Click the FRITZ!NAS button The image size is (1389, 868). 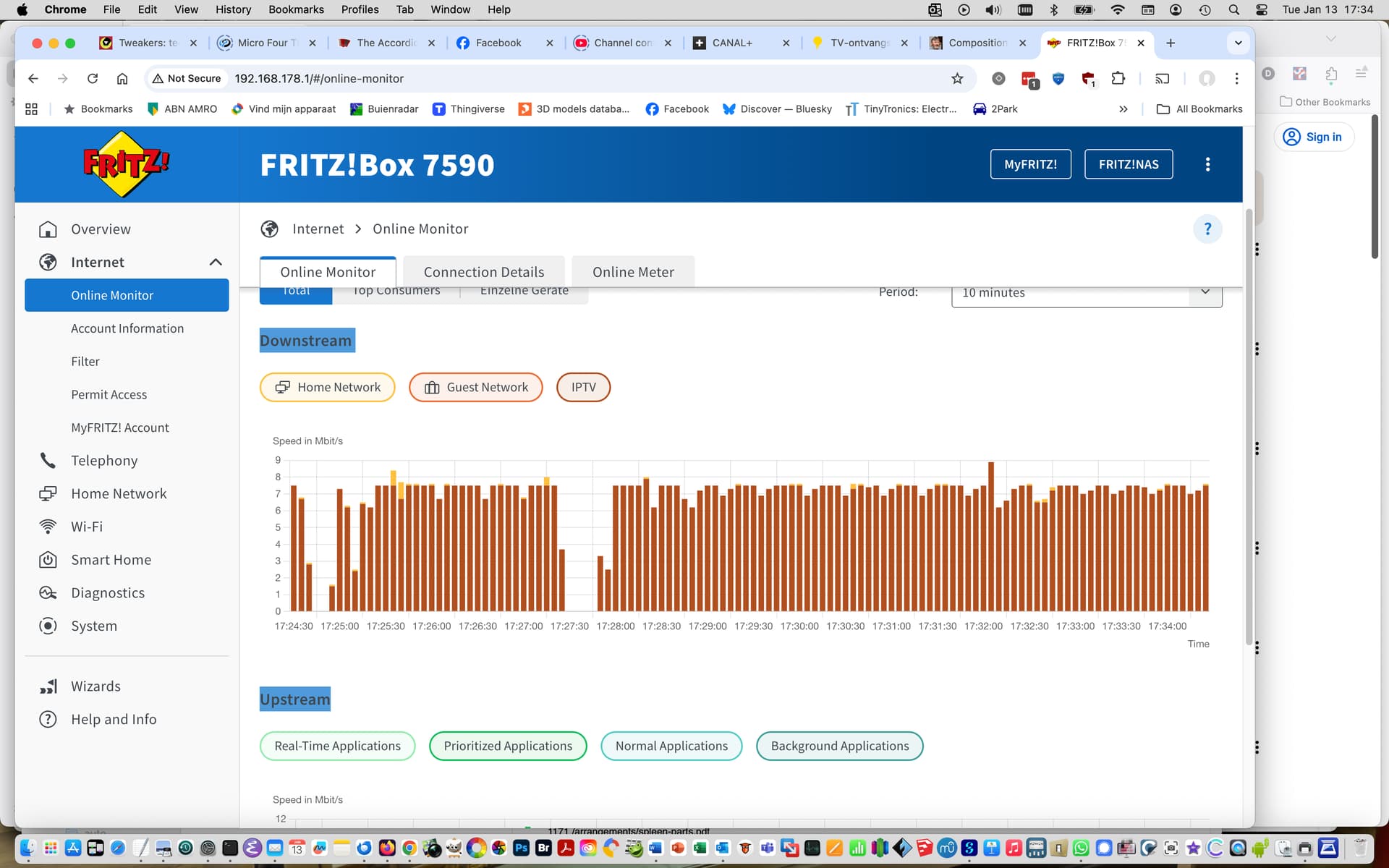coord(1128,164)
